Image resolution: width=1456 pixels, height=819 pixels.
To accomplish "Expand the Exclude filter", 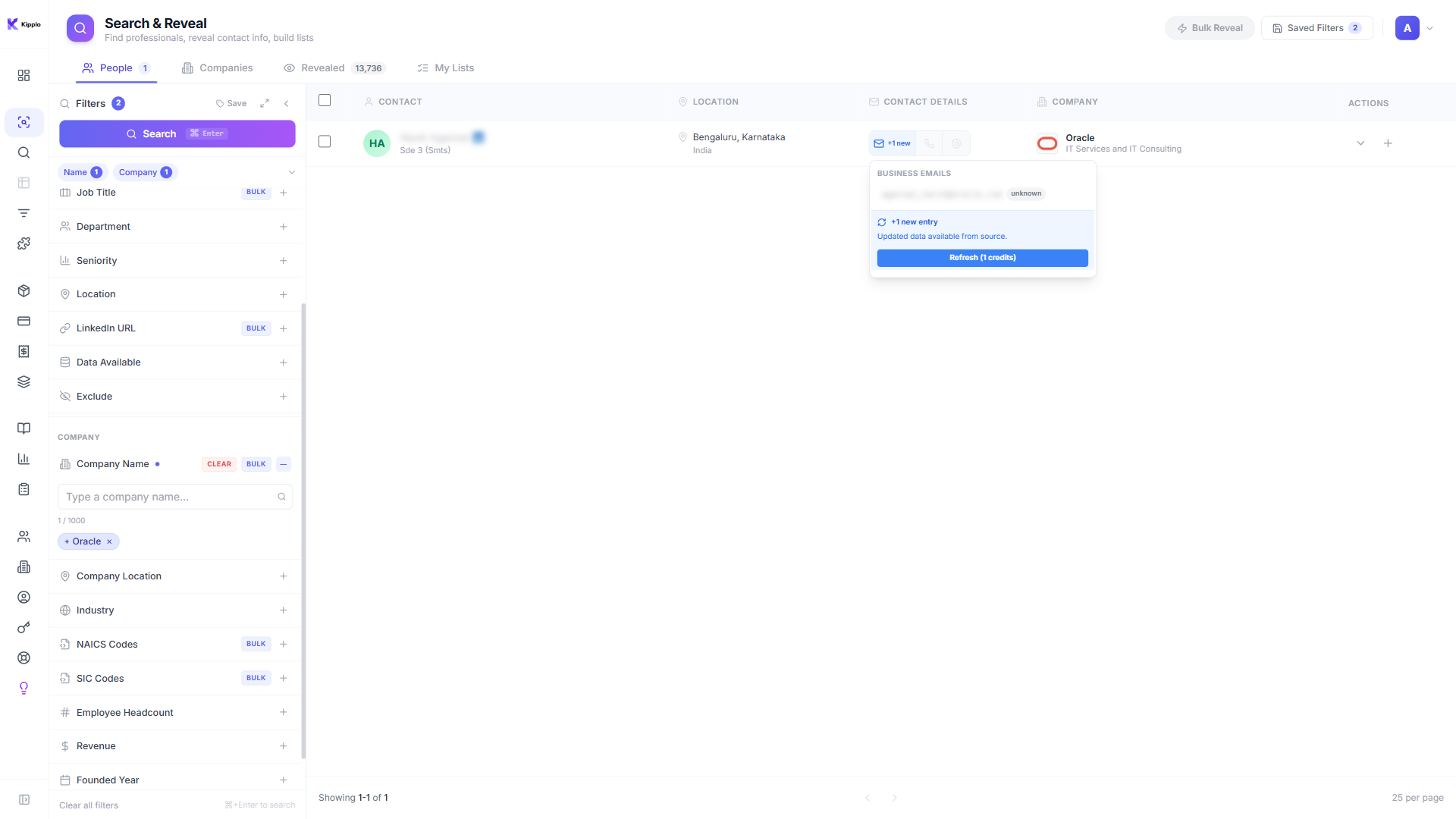I will tap(283, 397).
